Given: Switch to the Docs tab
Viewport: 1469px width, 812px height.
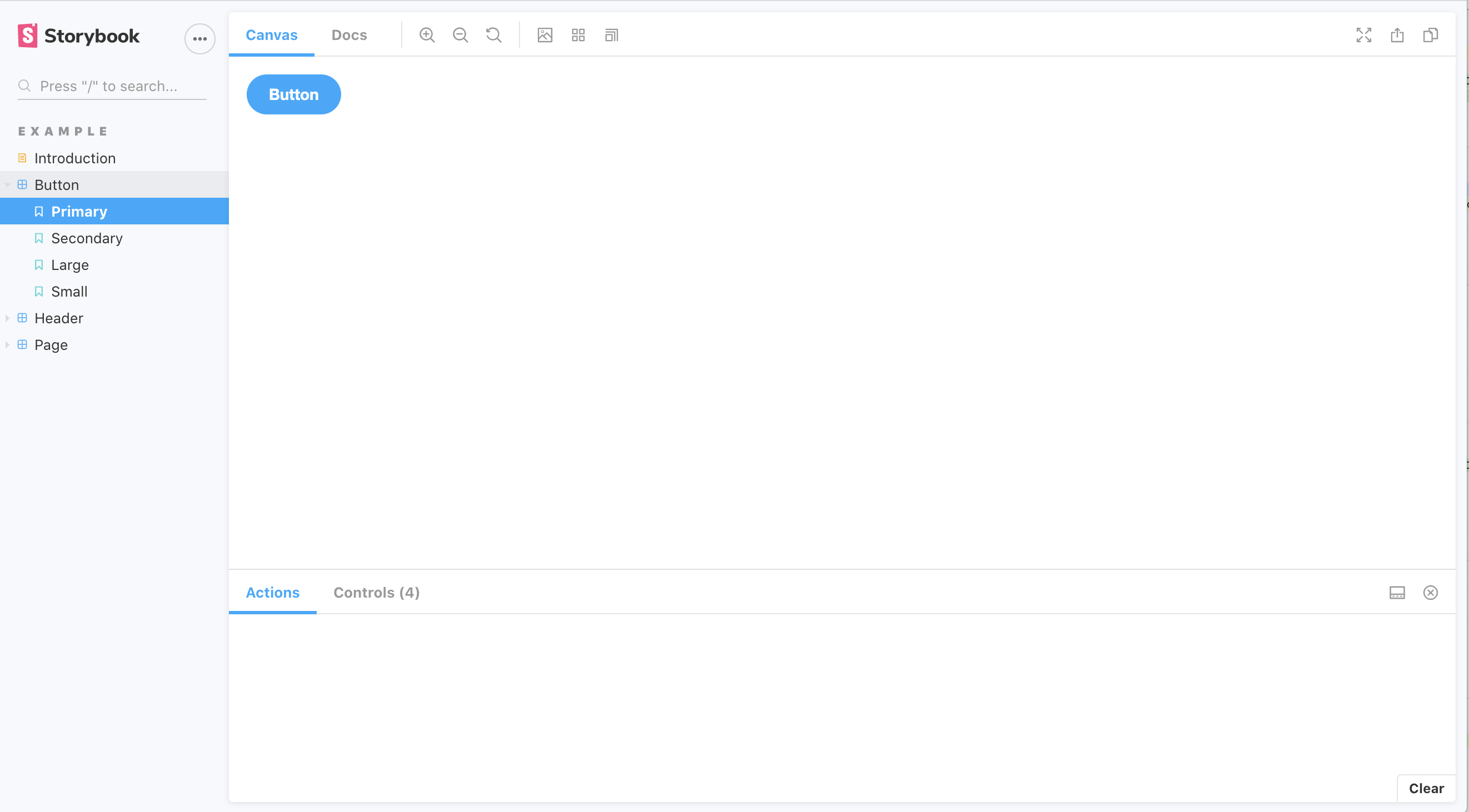Looking at the screenshot, I should pyautogui.click(x=348, y=35).
